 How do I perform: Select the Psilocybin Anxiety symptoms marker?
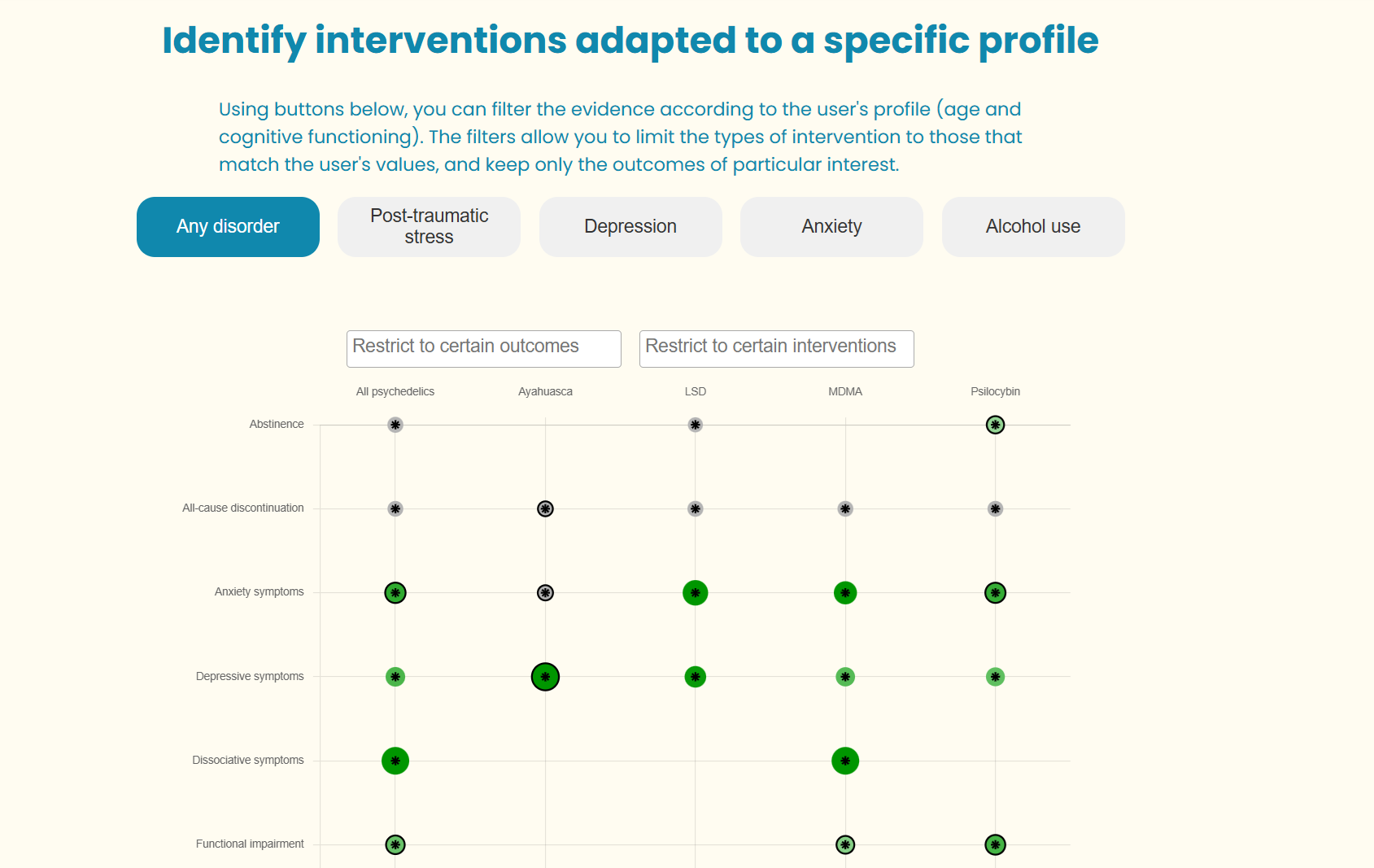click(x=995, y=593)
